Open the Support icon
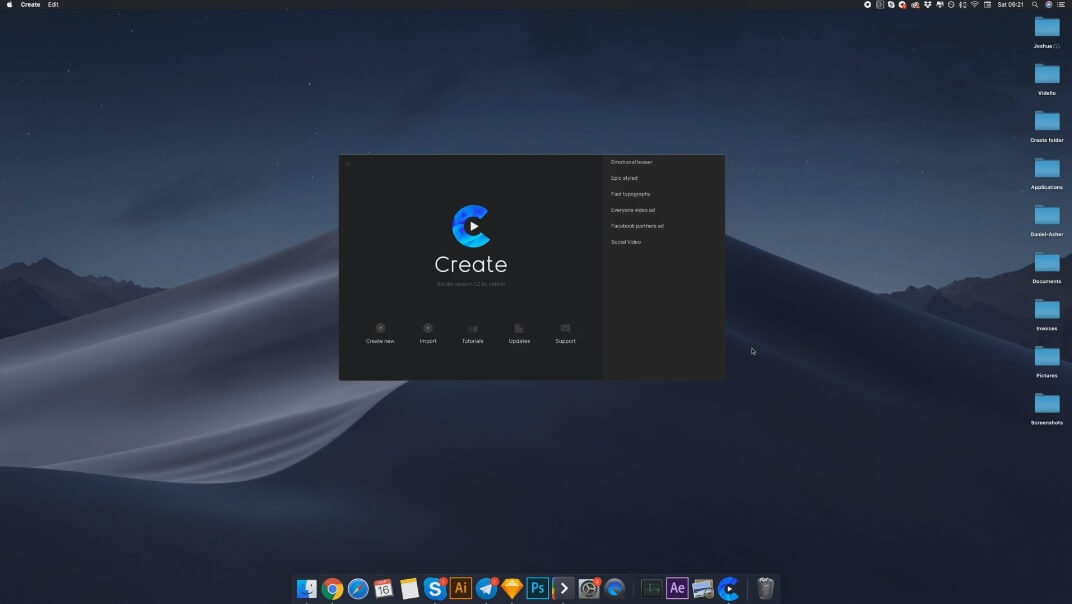1072x604 pixels. (x=565, y=328)
